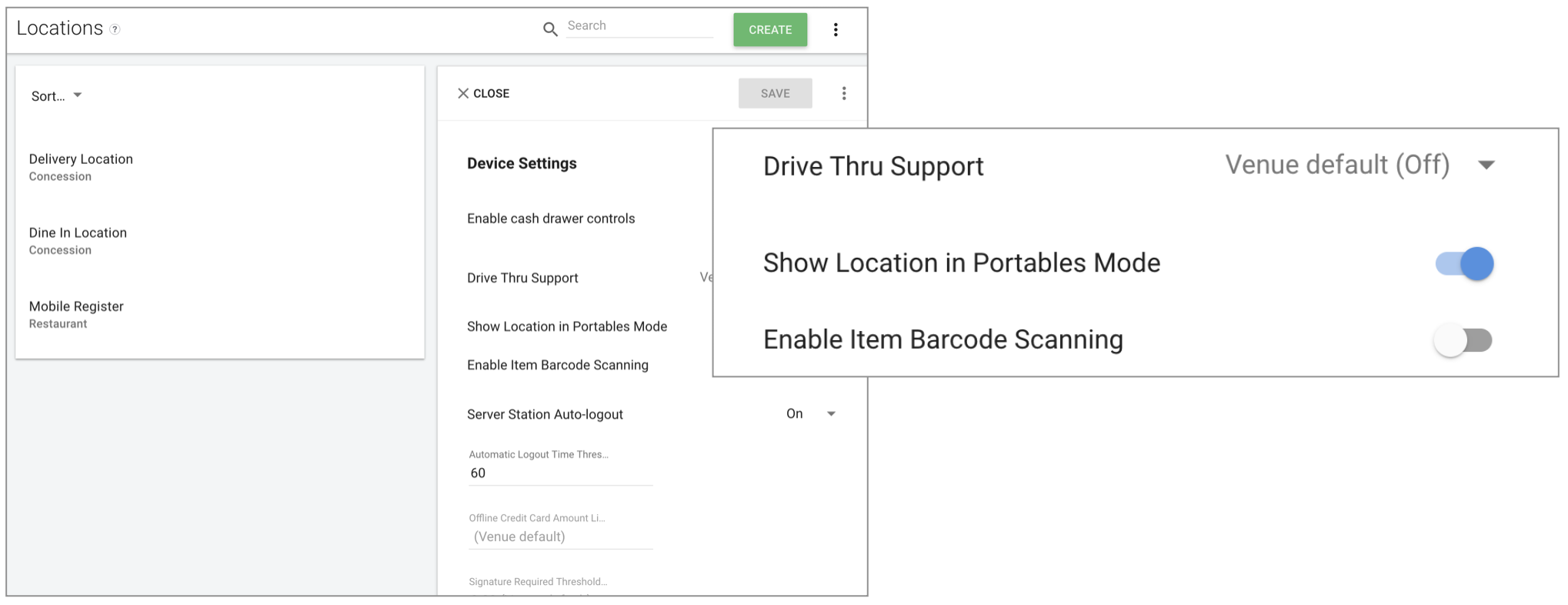Click the Device Settings heading
1568x605 pixels.
522,163
